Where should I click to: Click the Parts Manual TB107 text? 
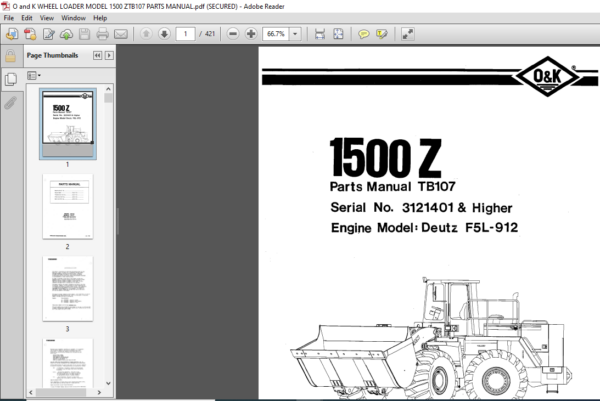(x=393, y=187)
